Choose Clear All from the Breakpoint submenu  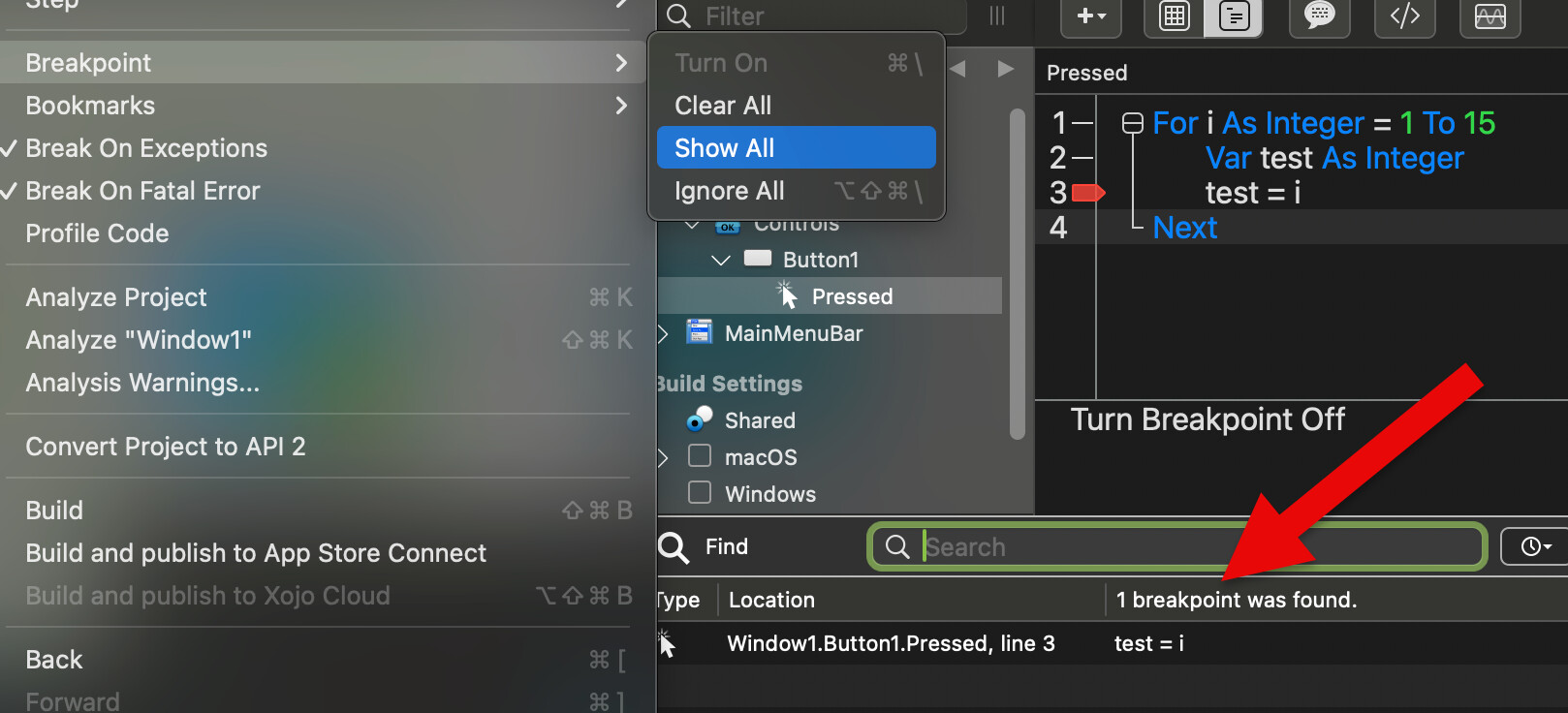[x=723, y=106]
